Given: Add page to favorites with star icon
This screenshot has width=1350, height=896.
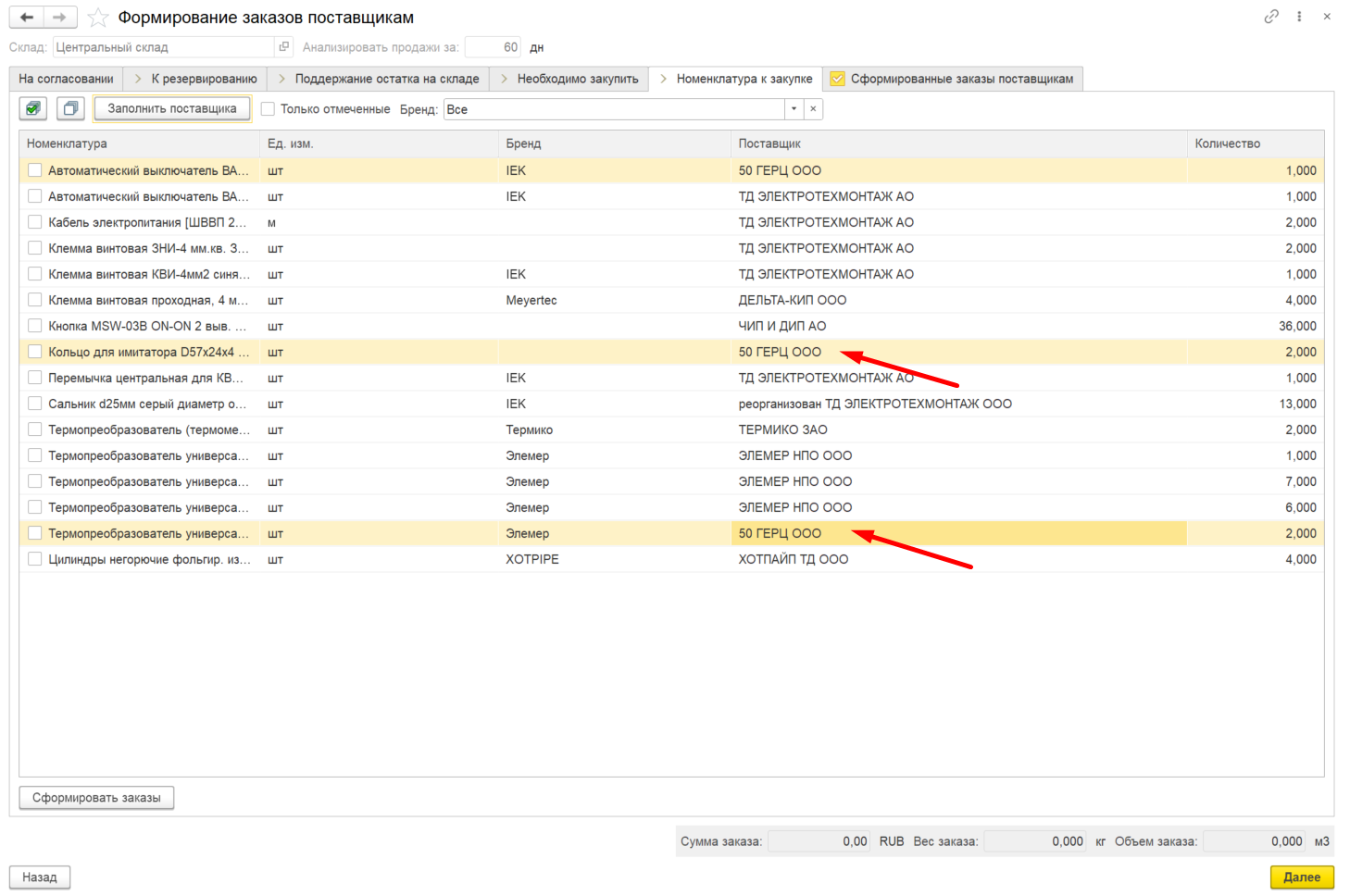Looking at the screenshot, I should [x=97, y=18].
